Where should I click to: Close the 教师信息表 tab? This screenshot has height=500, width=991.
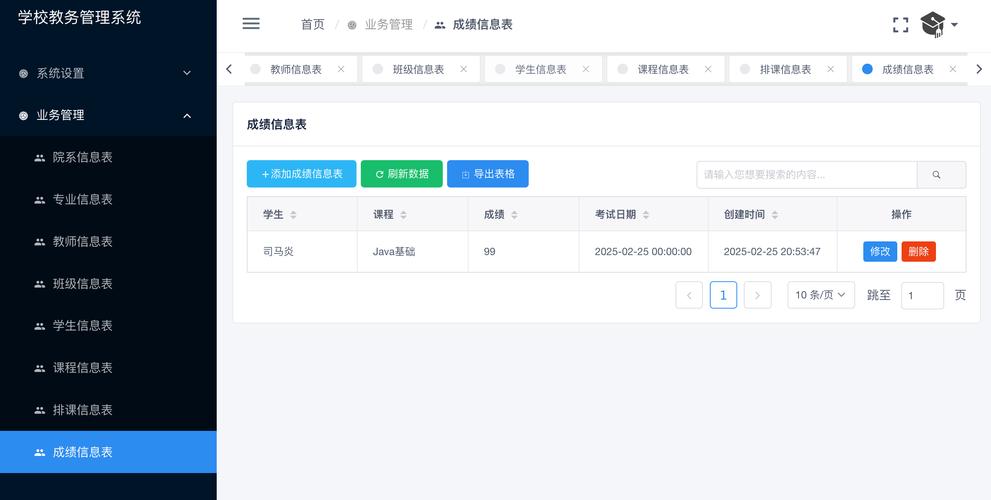pyautogui.click(x=341, y=69)
